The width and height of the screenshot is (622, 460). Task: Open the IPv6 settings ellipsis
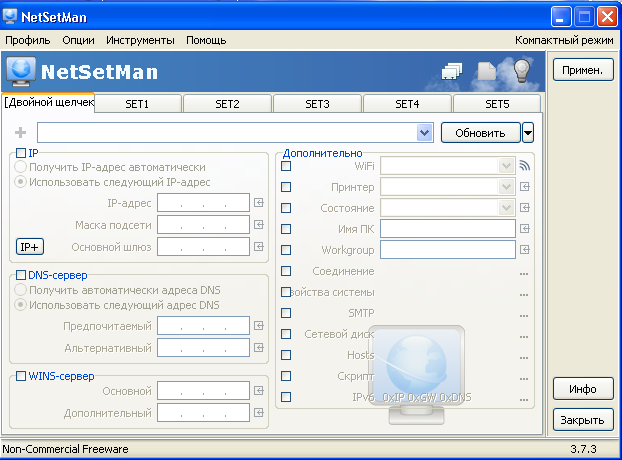(524, 400)
